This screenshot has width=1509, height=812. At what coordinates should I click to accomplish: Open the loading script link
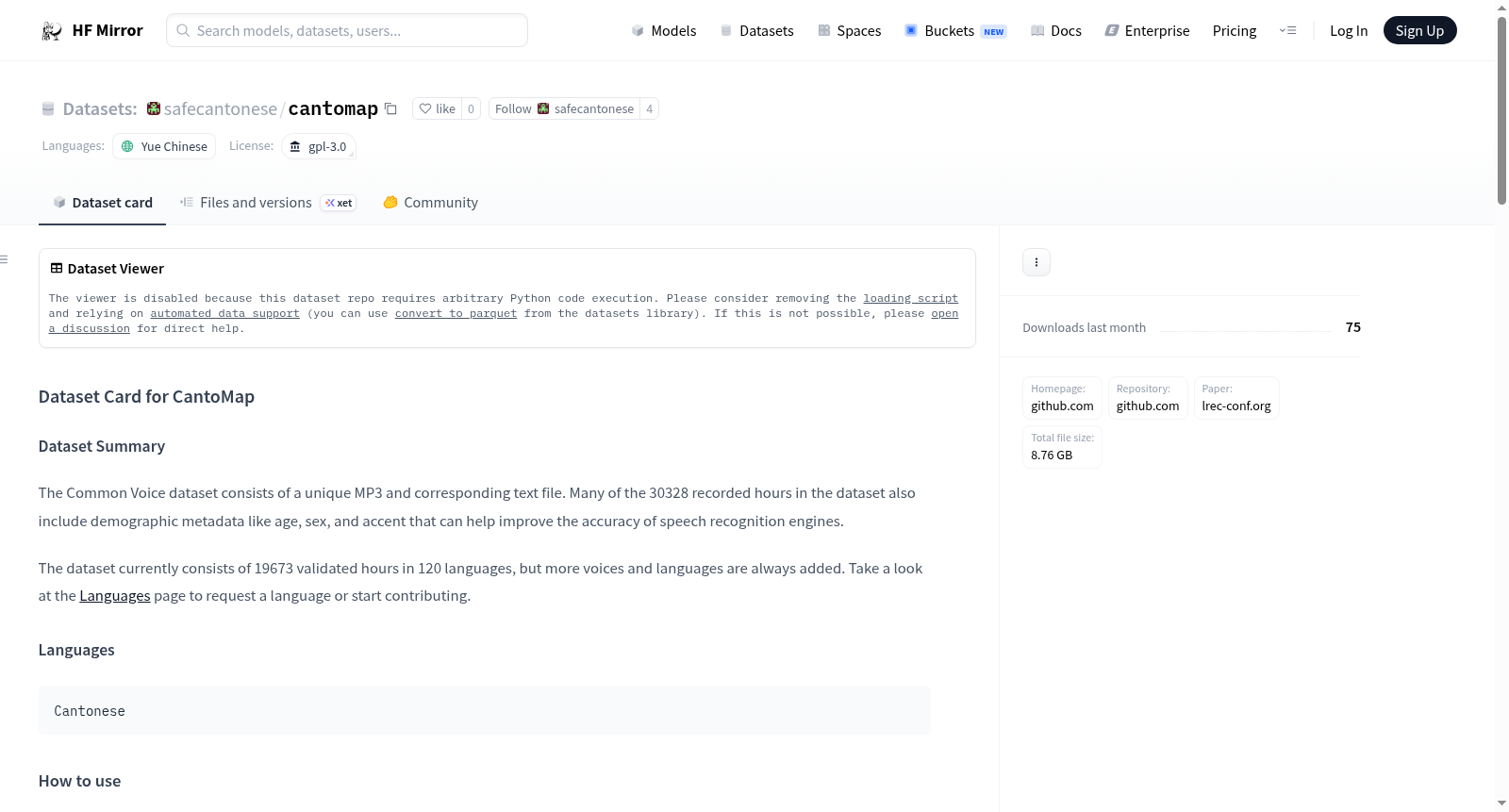pyautogui.click(x=910, y=298)
